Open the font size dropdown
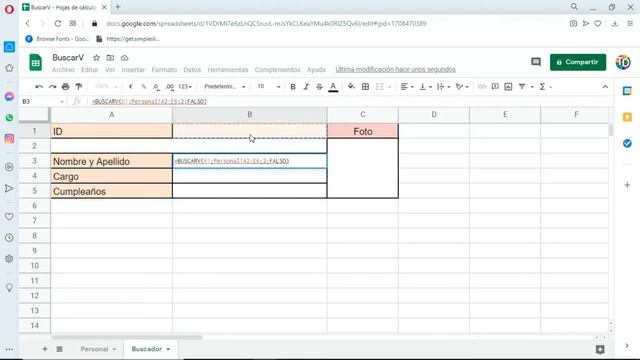The height and width of the screenshot is (360, 640). coord(269,87)
